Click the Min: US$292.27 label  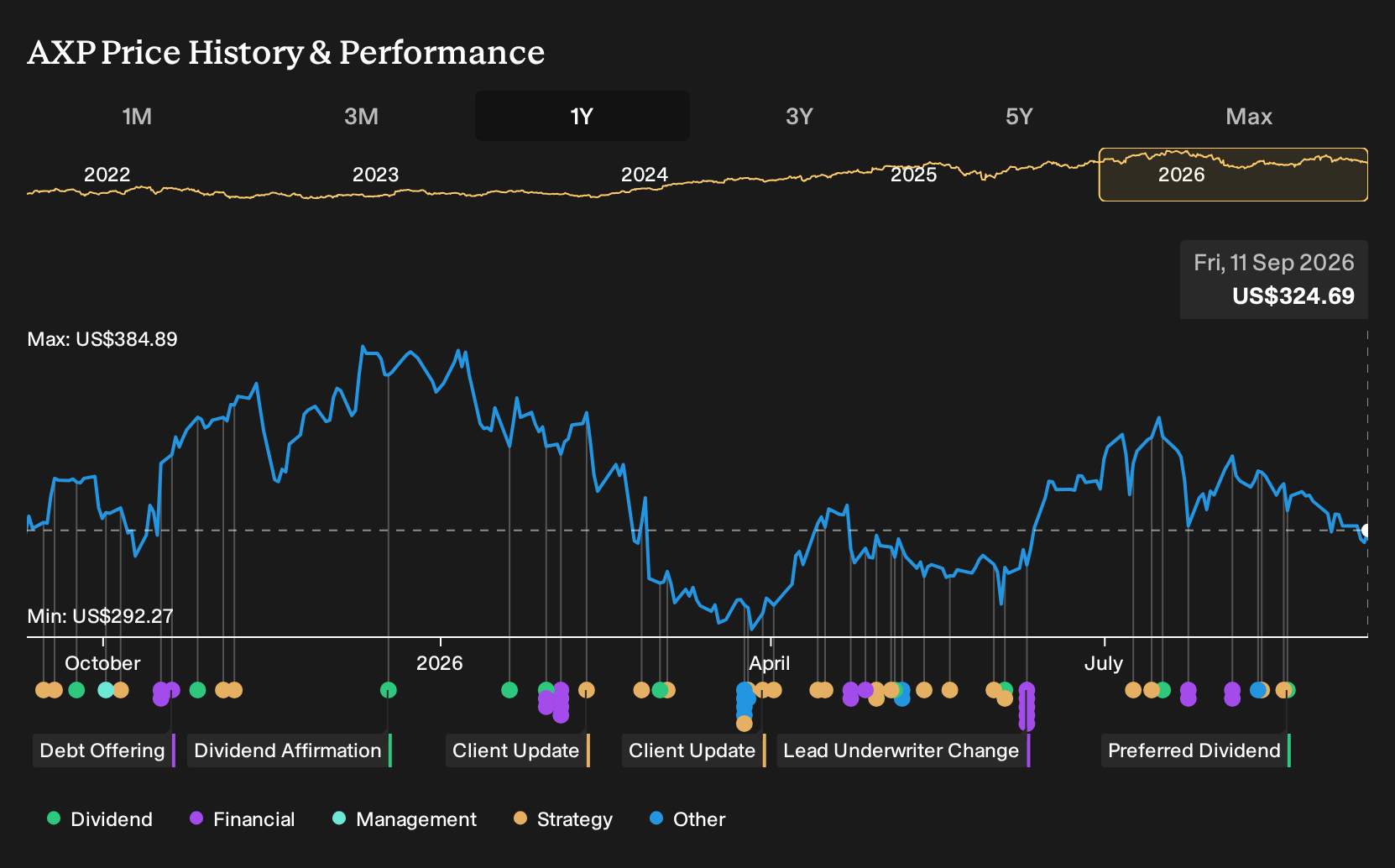coord(100,616)
